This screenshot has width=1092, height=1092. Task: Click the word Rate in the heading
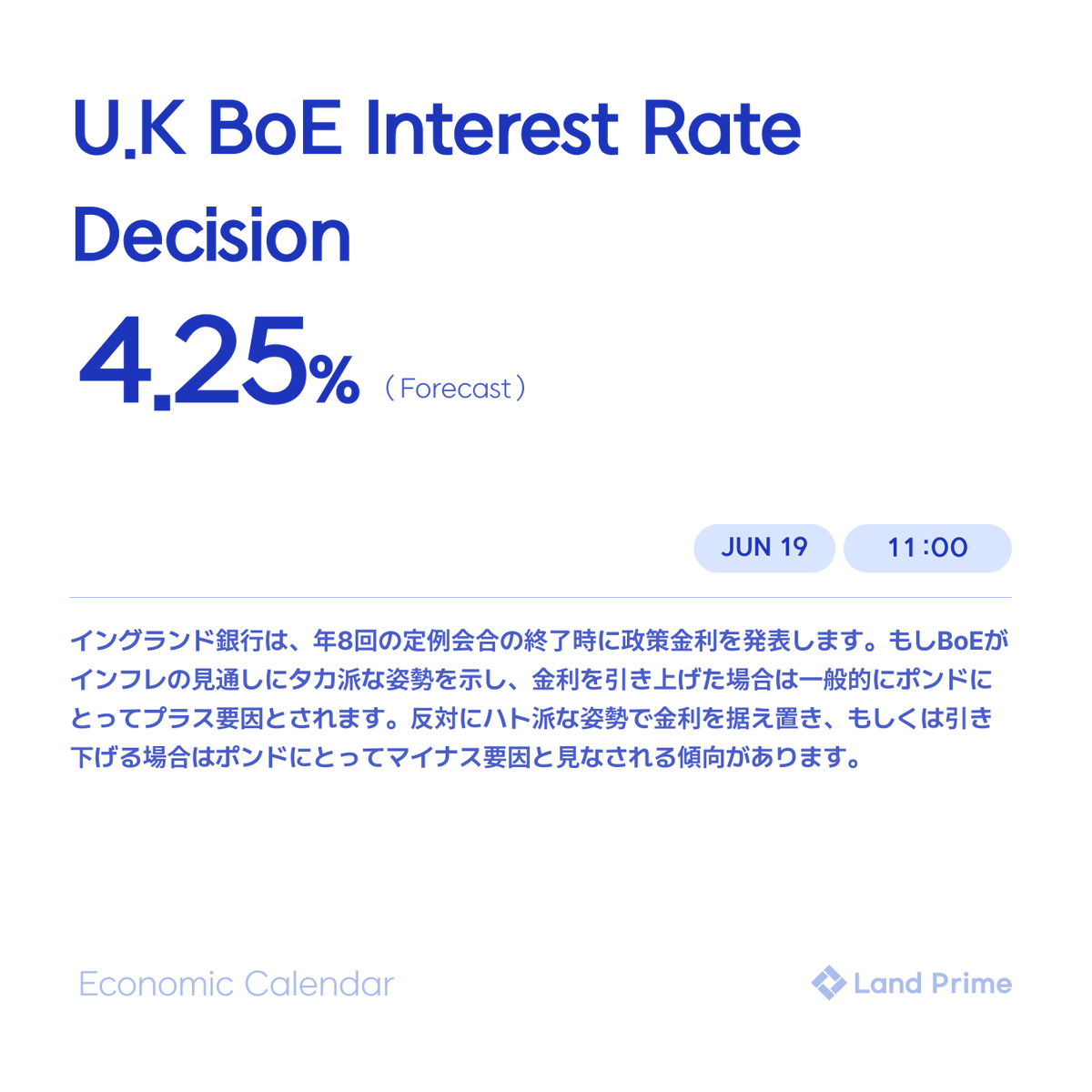(722, 128)
